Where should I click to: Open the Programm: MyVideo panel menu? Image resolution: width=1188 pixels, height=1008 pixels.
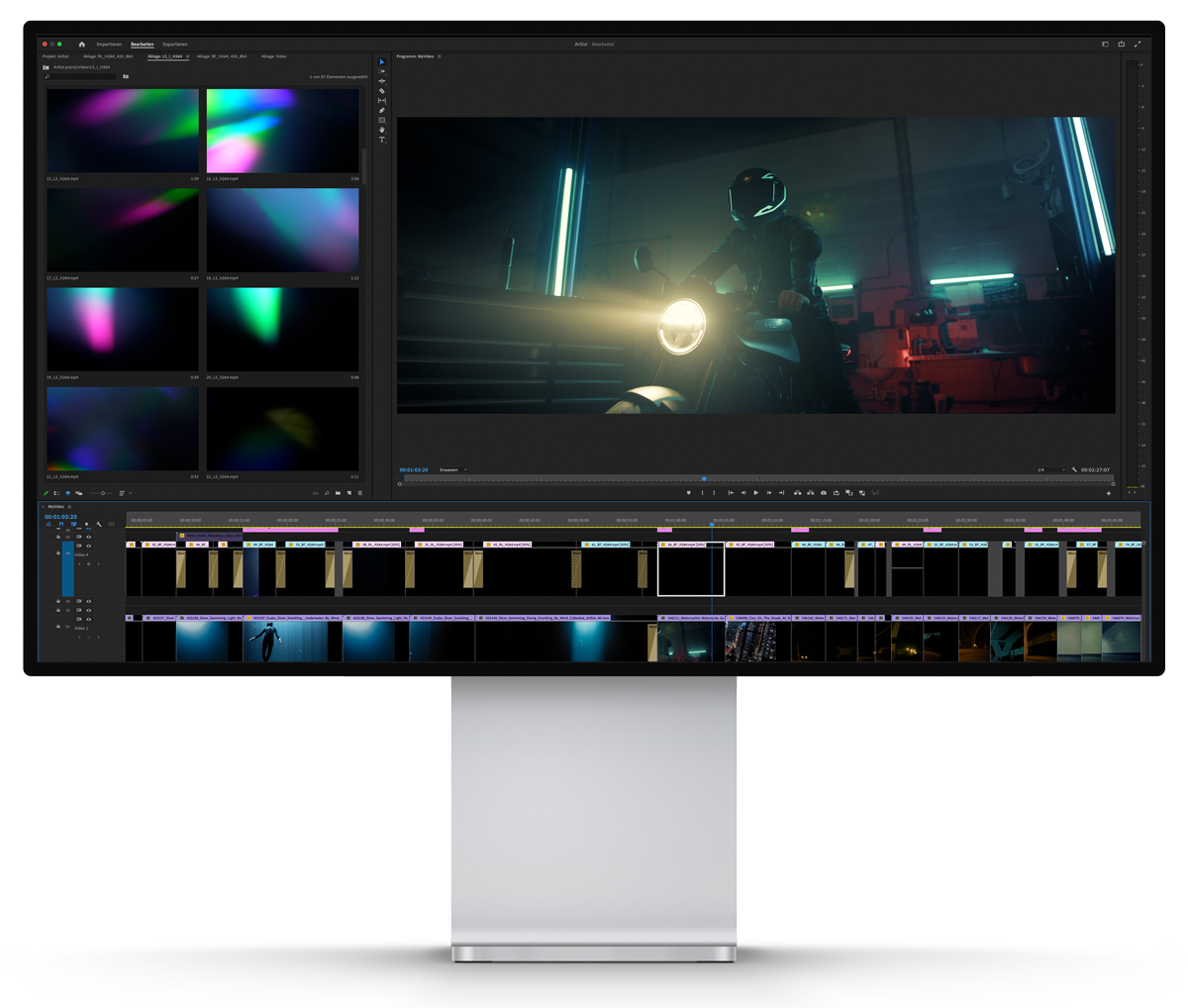point(440,56)
